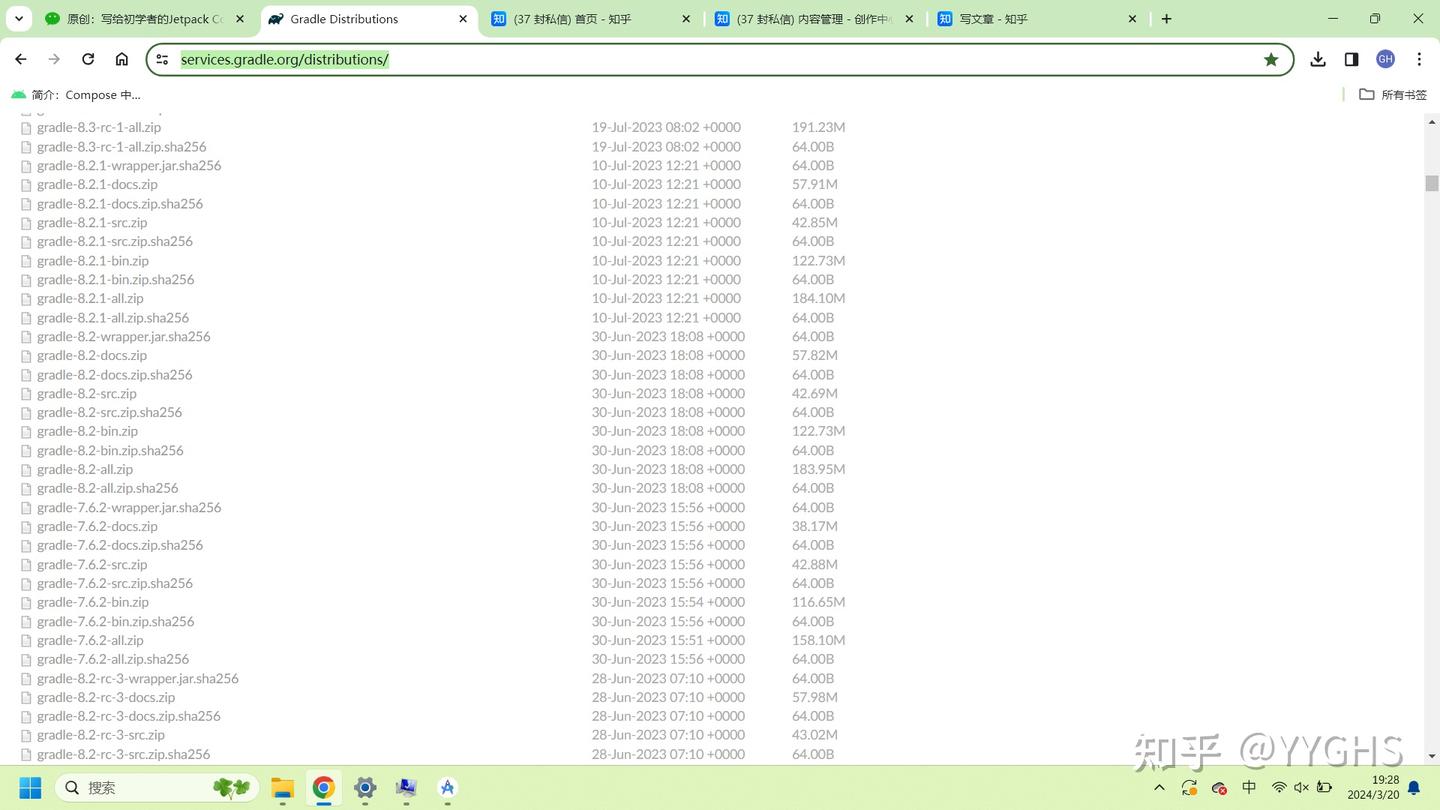Viewport: 1440px width, 810px height.
Task: Reload the Gradle Distributions page
Action: coord(88,59)
